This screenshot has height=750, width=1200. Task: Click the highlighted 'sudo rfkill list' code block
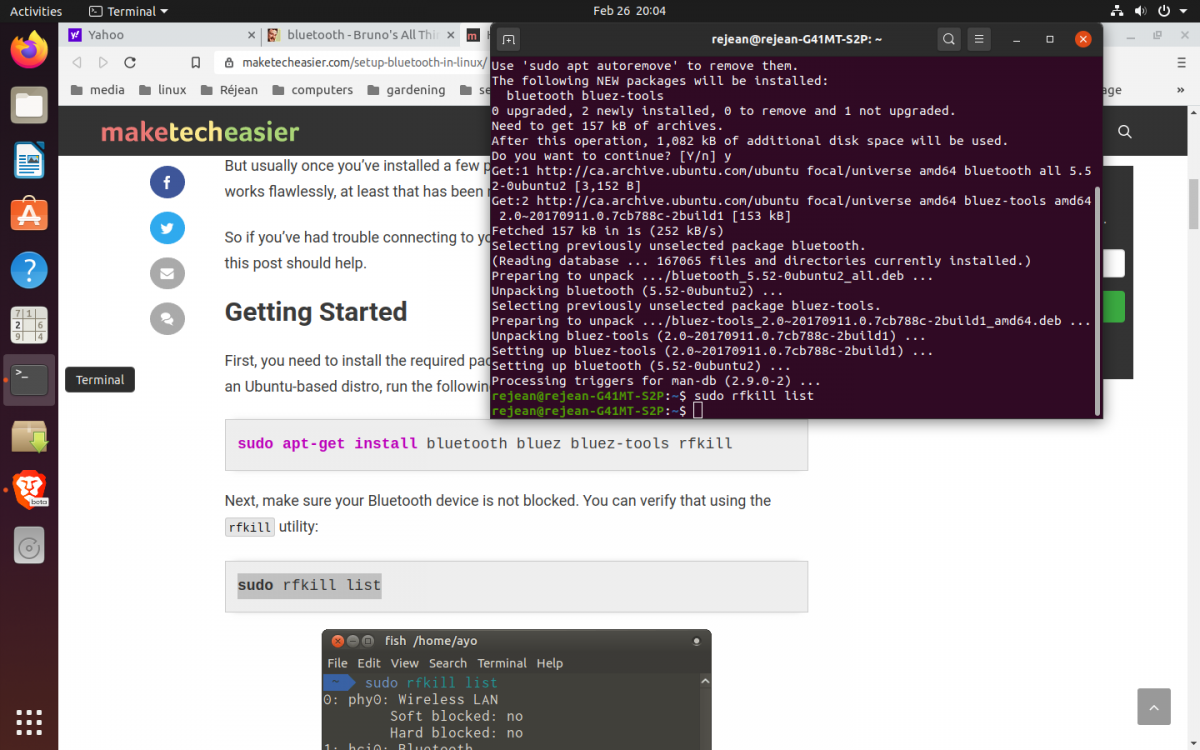(x=516, y=586)
